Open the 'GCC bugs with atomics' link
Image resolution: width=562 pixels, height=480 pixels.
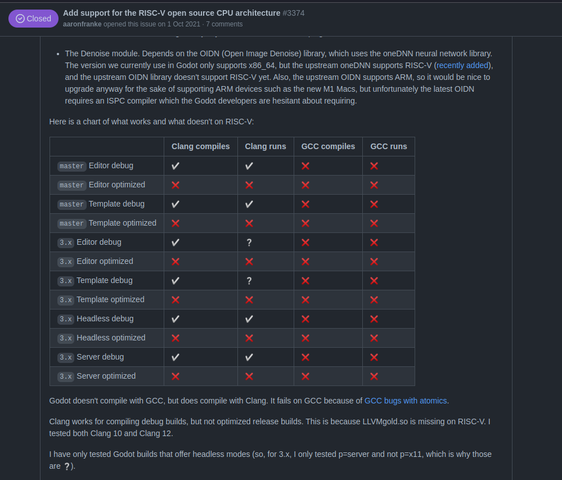point(405,401)
